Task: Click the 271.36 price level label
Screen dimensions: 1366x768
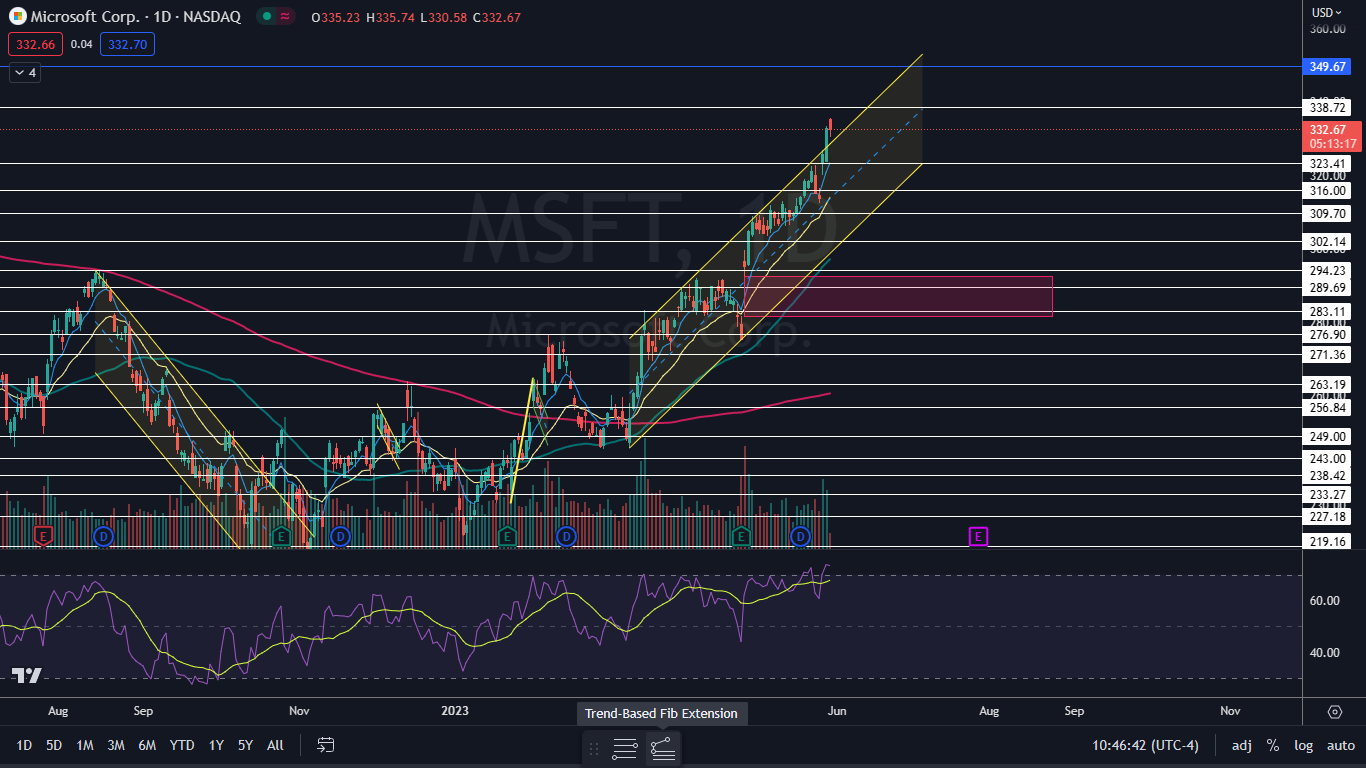Action: click(1328, 355)
